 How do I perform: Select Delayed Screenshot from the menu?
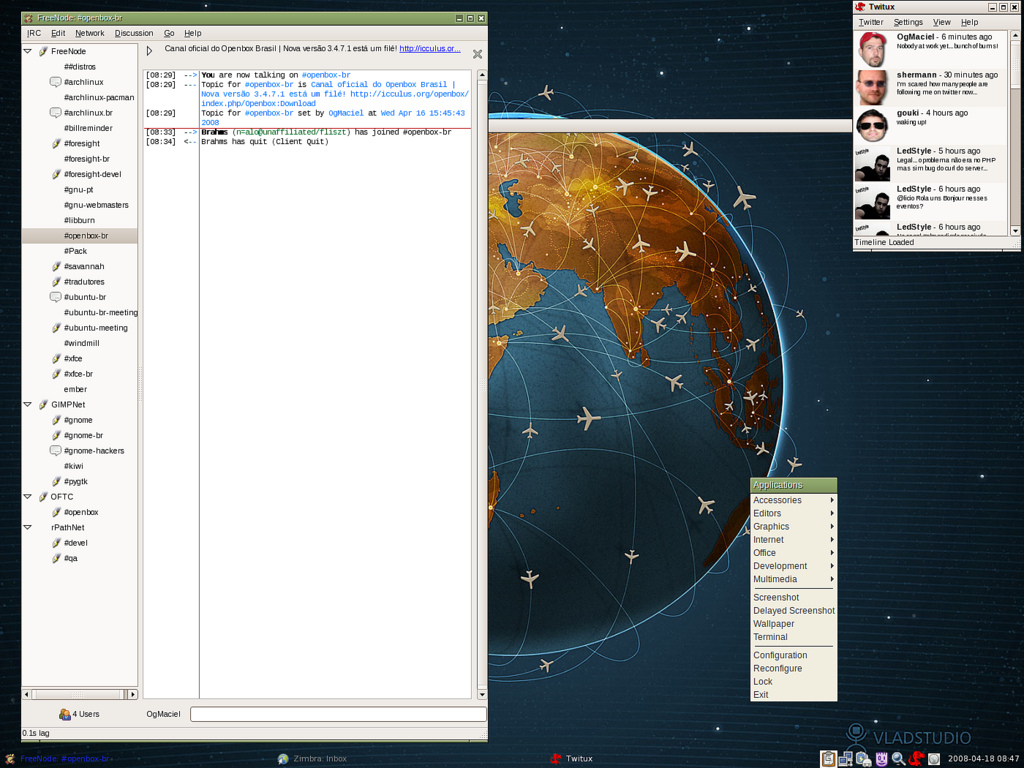pyautogui.click(x=793, y=611)
